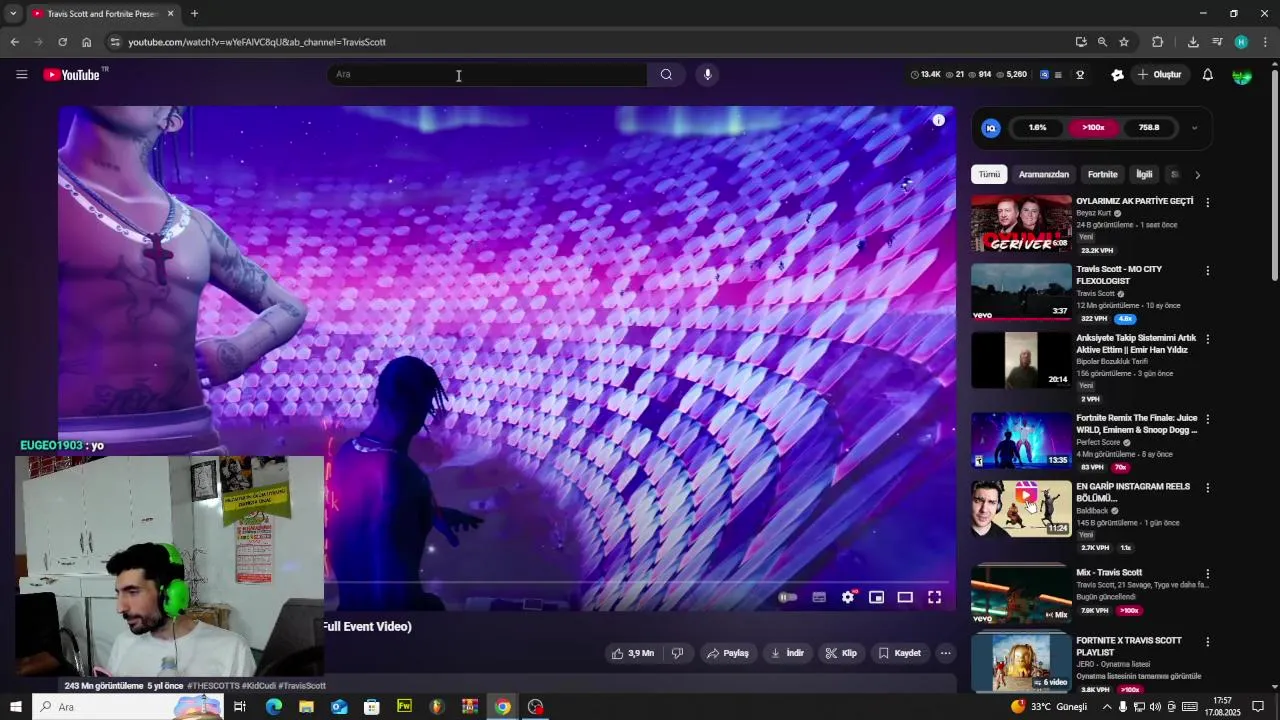
Task: Click the Paylaş share button
Action: click(x=728, y=653)
